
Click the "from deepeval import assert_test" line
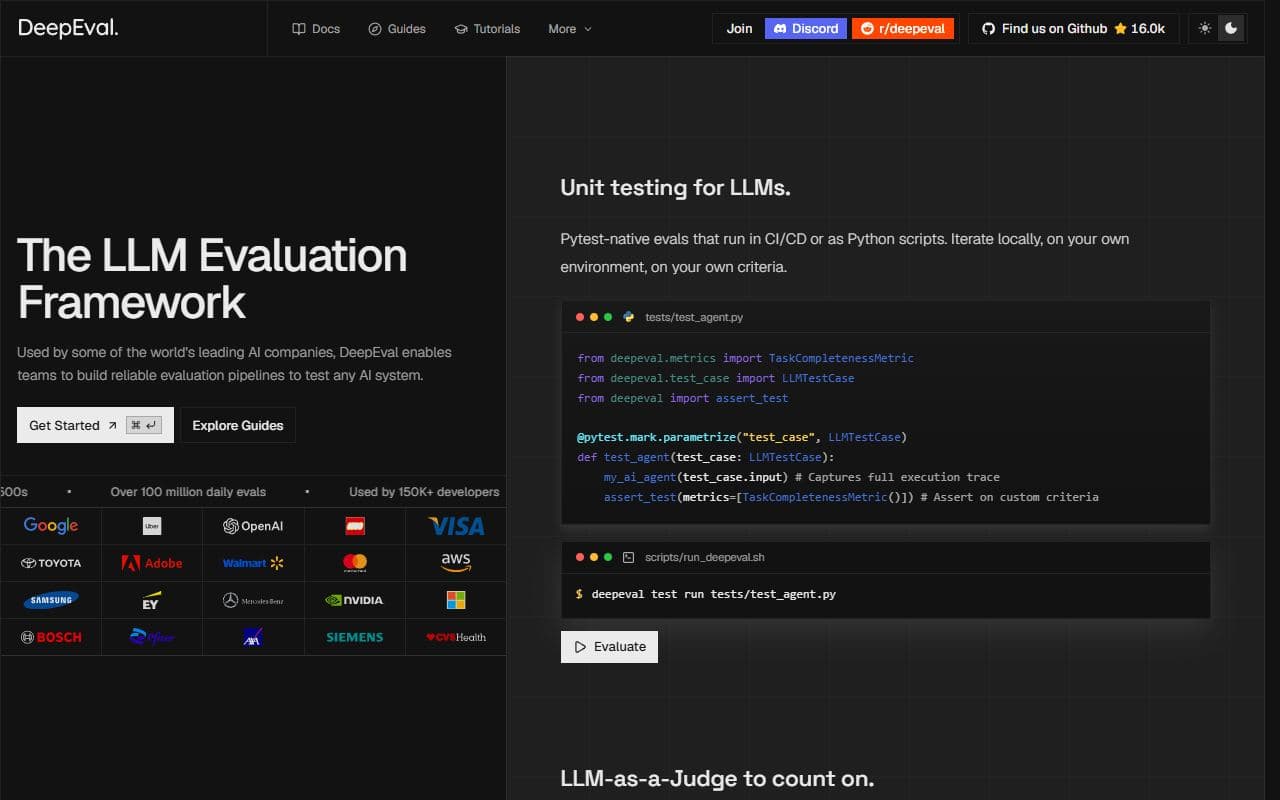coord(683,398)
